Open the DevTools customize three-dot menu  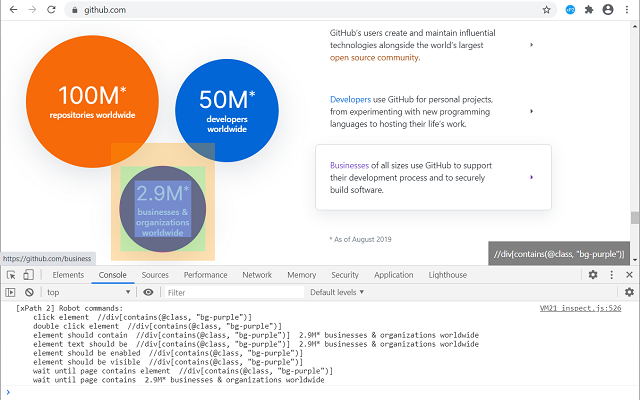coord(611,275)
